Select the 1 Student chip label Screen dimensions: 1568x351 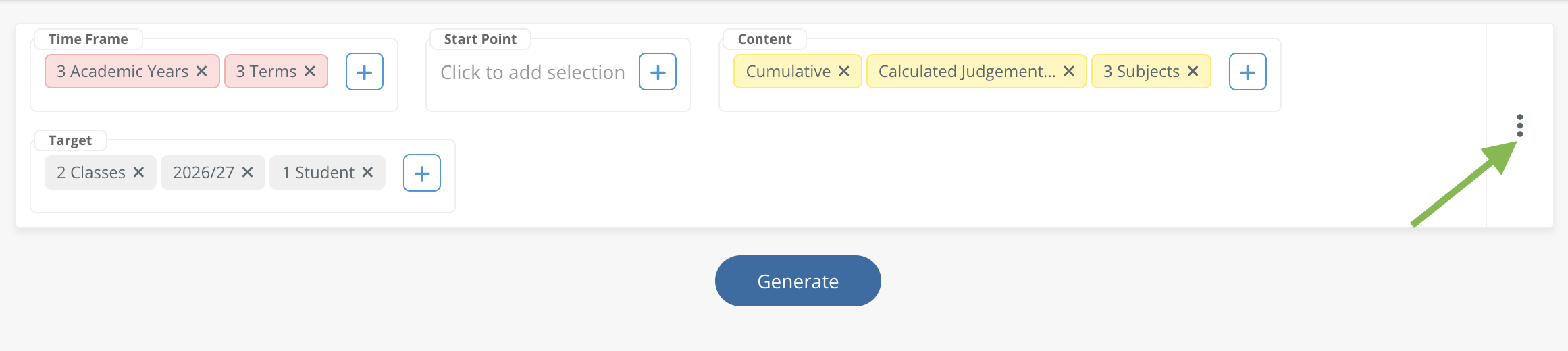tap(318, 172)
